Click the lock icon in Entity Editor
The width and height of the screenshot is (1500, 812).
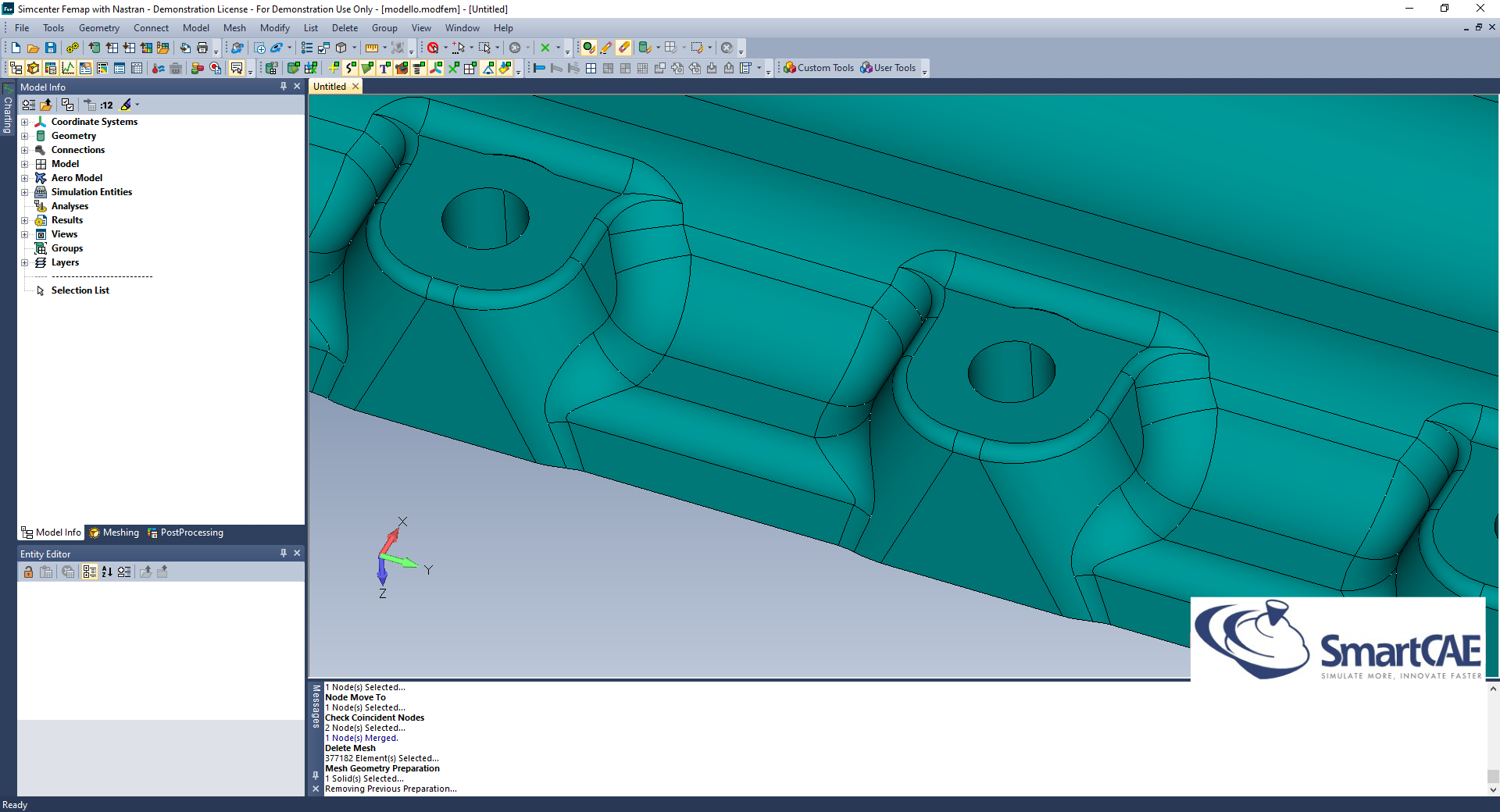click(28, 572)
